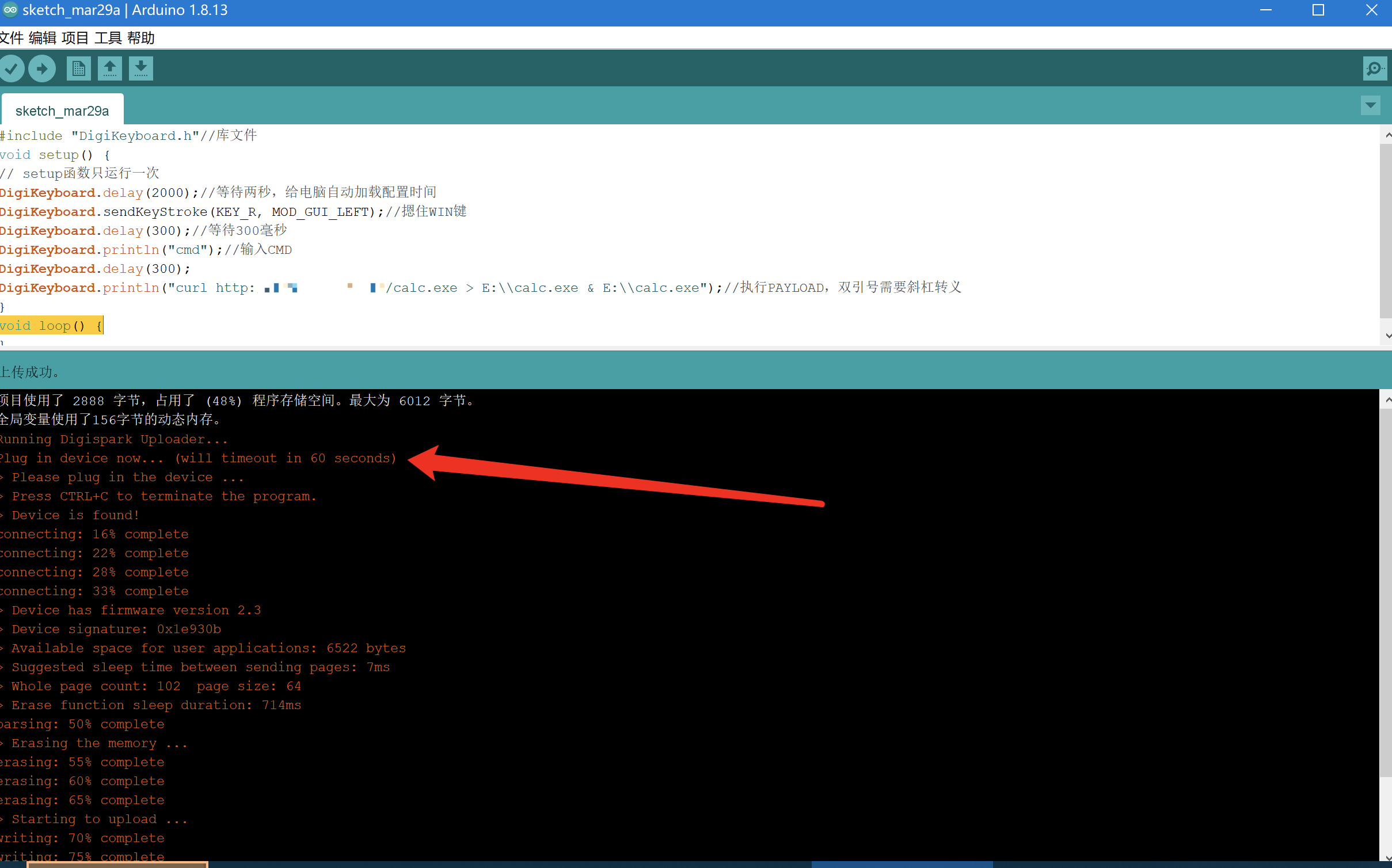
Task: Click the 'Device is found!' console line
Action: (x=70, y=515)
